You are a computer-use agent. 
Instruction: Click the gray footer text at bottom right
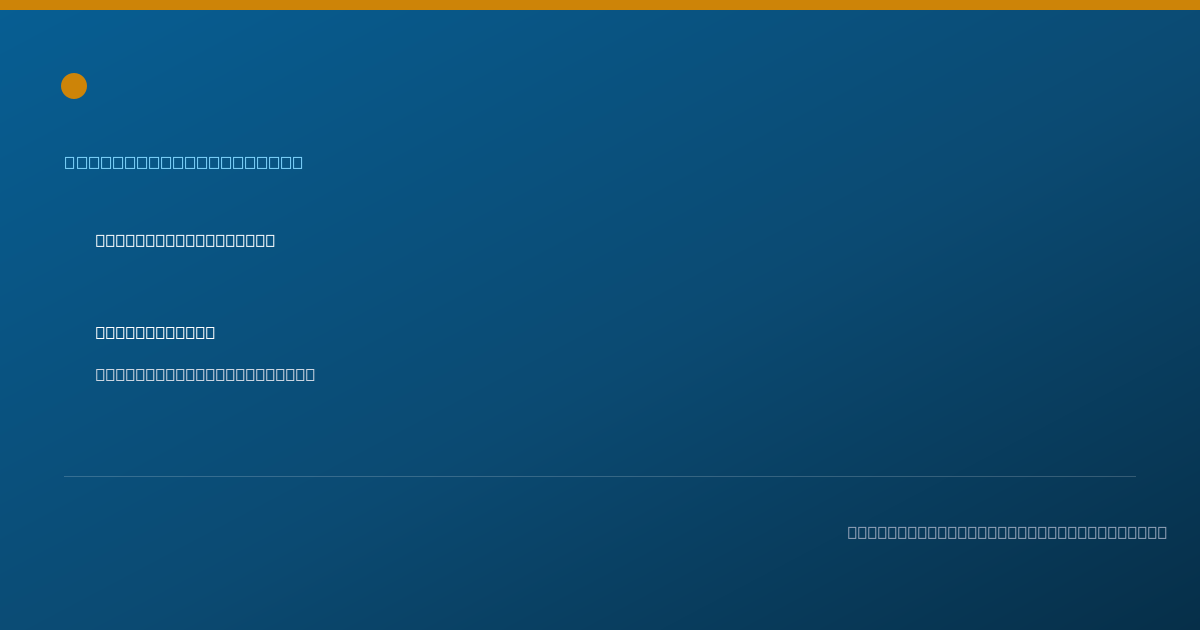coord(1007,532)
